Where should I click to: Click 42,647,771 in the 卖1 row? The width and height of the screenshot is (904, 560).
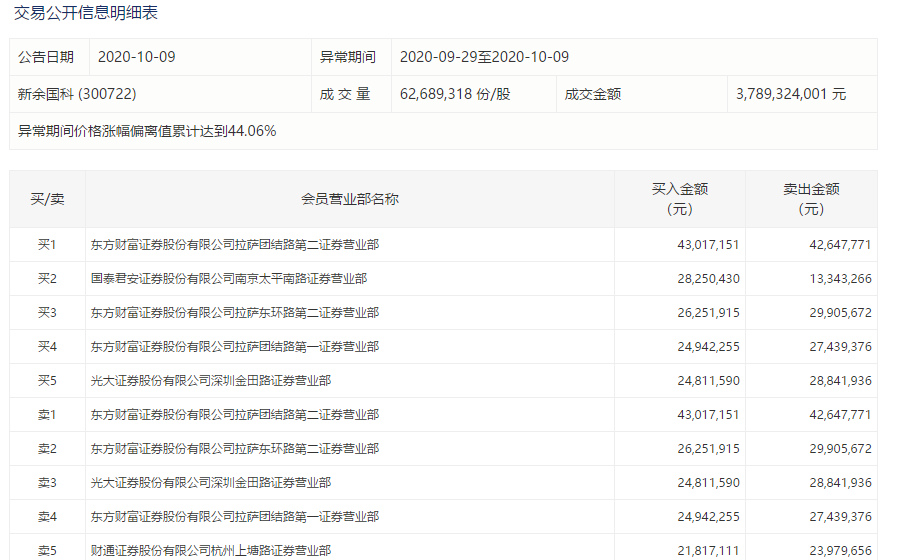point(840,415)
